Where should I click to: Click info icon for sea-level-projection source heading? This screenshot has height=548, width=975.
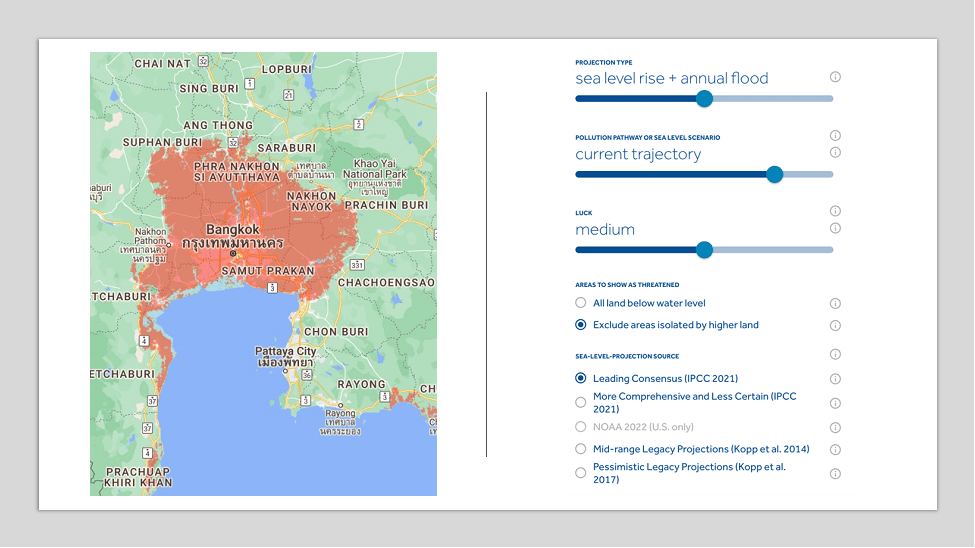(x=835, y=355)
